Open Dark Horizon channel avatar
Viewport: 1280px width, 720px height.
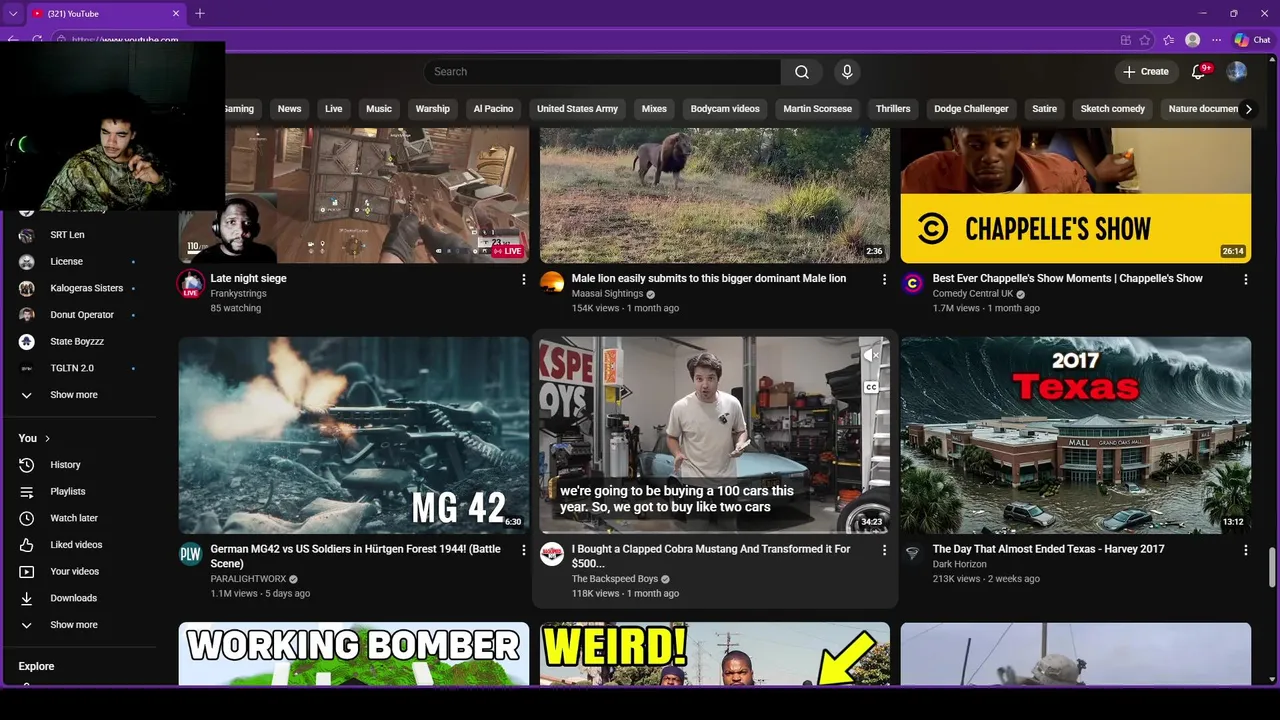[912, 554]
